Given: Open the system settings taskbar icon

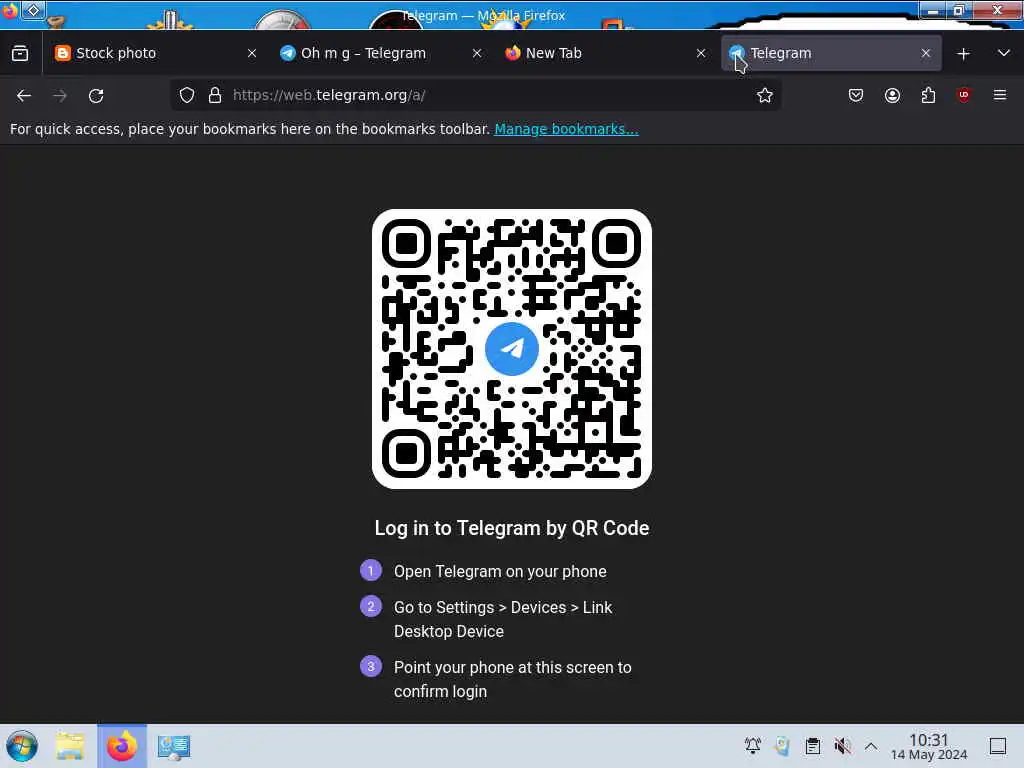Looking at the screenshot, I should tap(174, 746).
